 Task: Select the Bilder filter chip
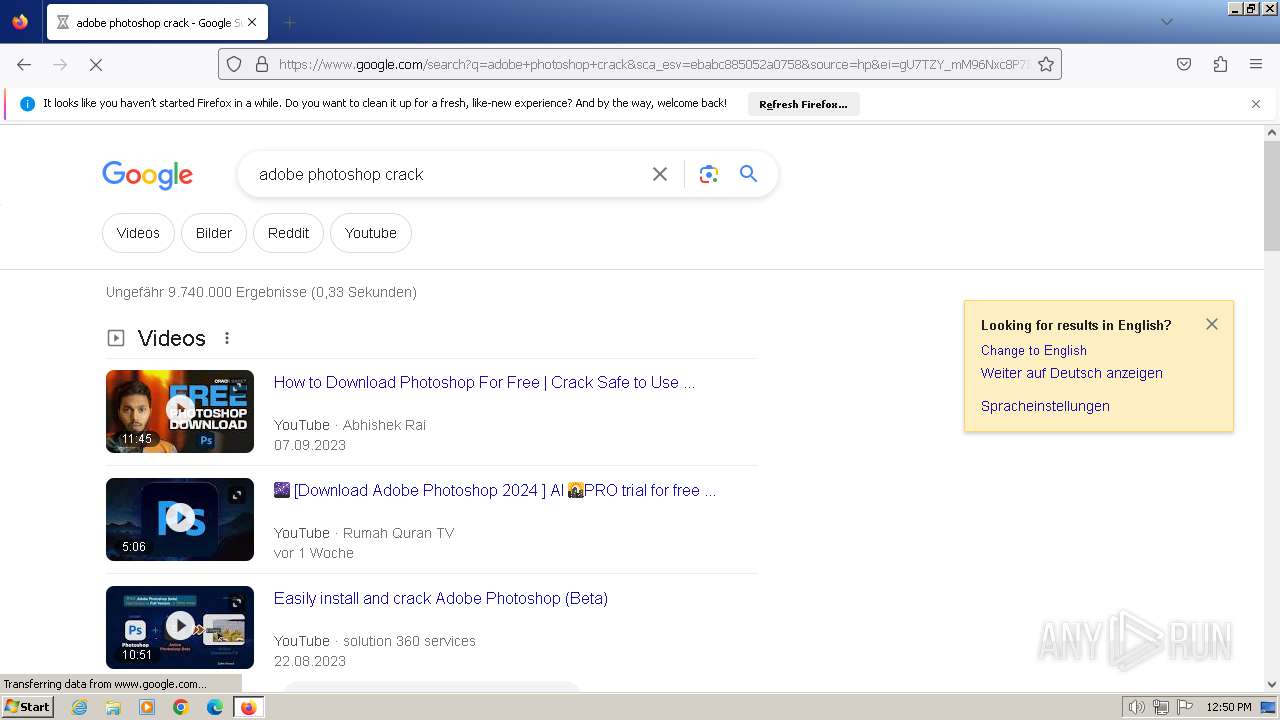pos(214,233)
